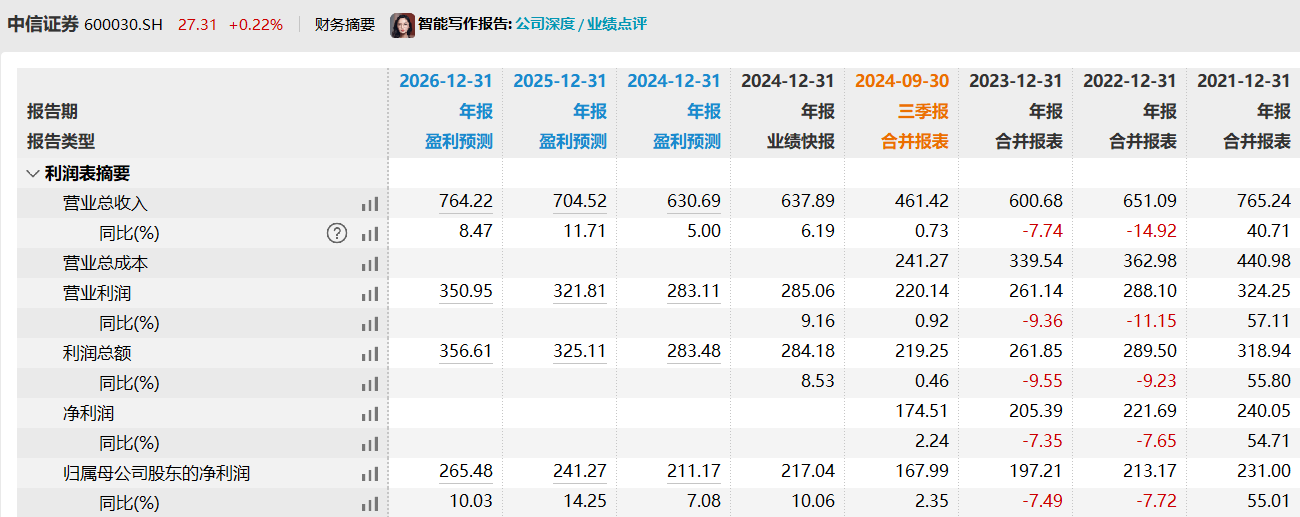Show chart for 利润总额 row
This screenshot has height=517, width=1300.
pyautogui.click(x=370, y=354)
